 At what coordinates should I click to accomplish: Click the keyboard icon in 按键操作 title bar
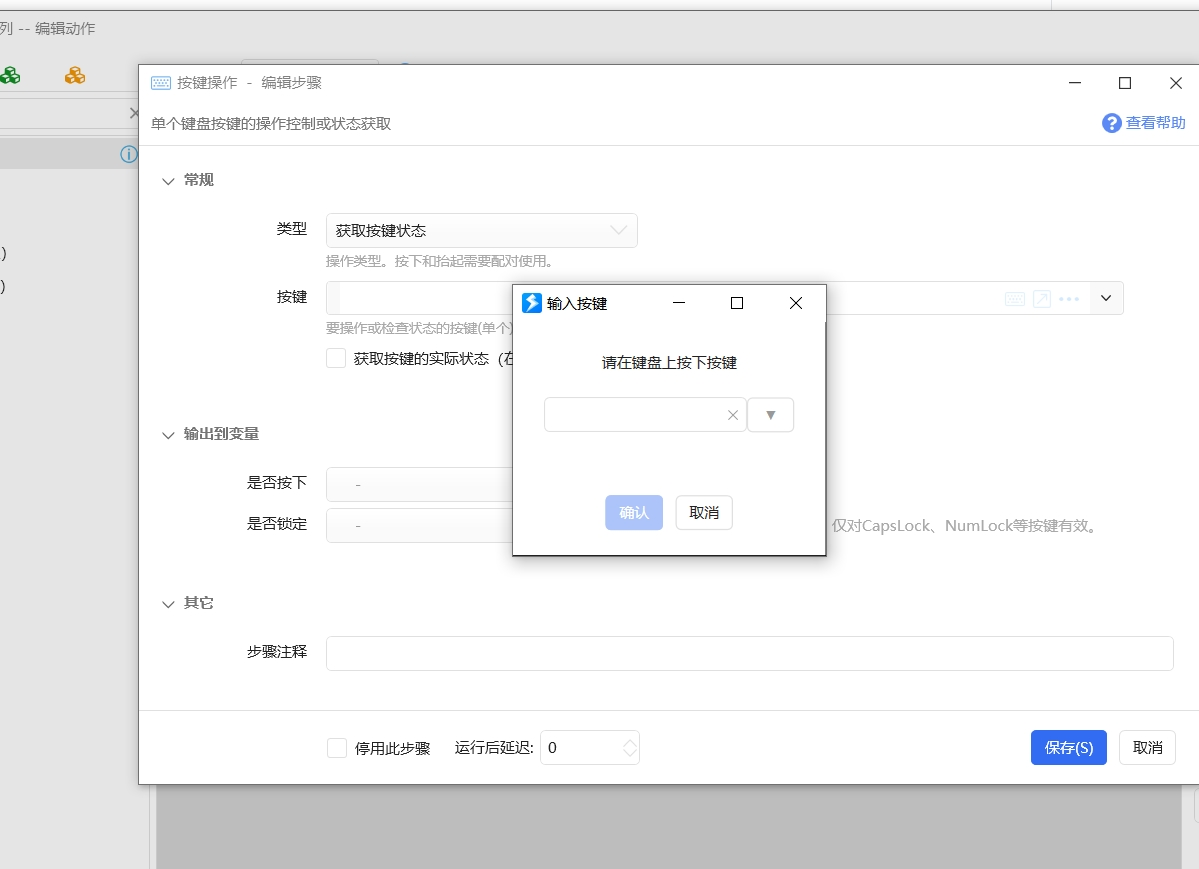click(x=161, y=83)
